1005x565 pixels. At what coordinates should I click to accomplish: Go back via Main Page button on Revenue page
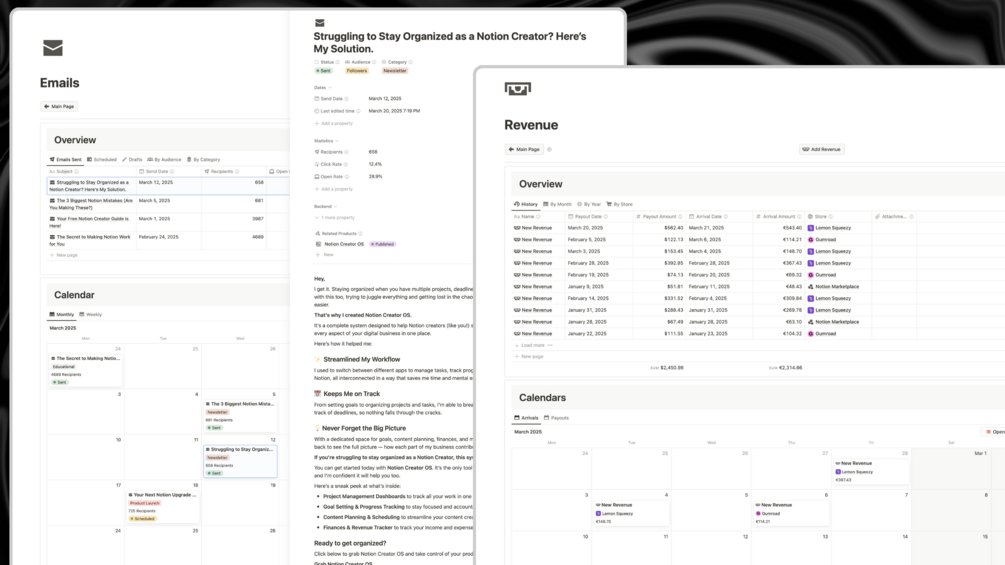tap(524, 149)
